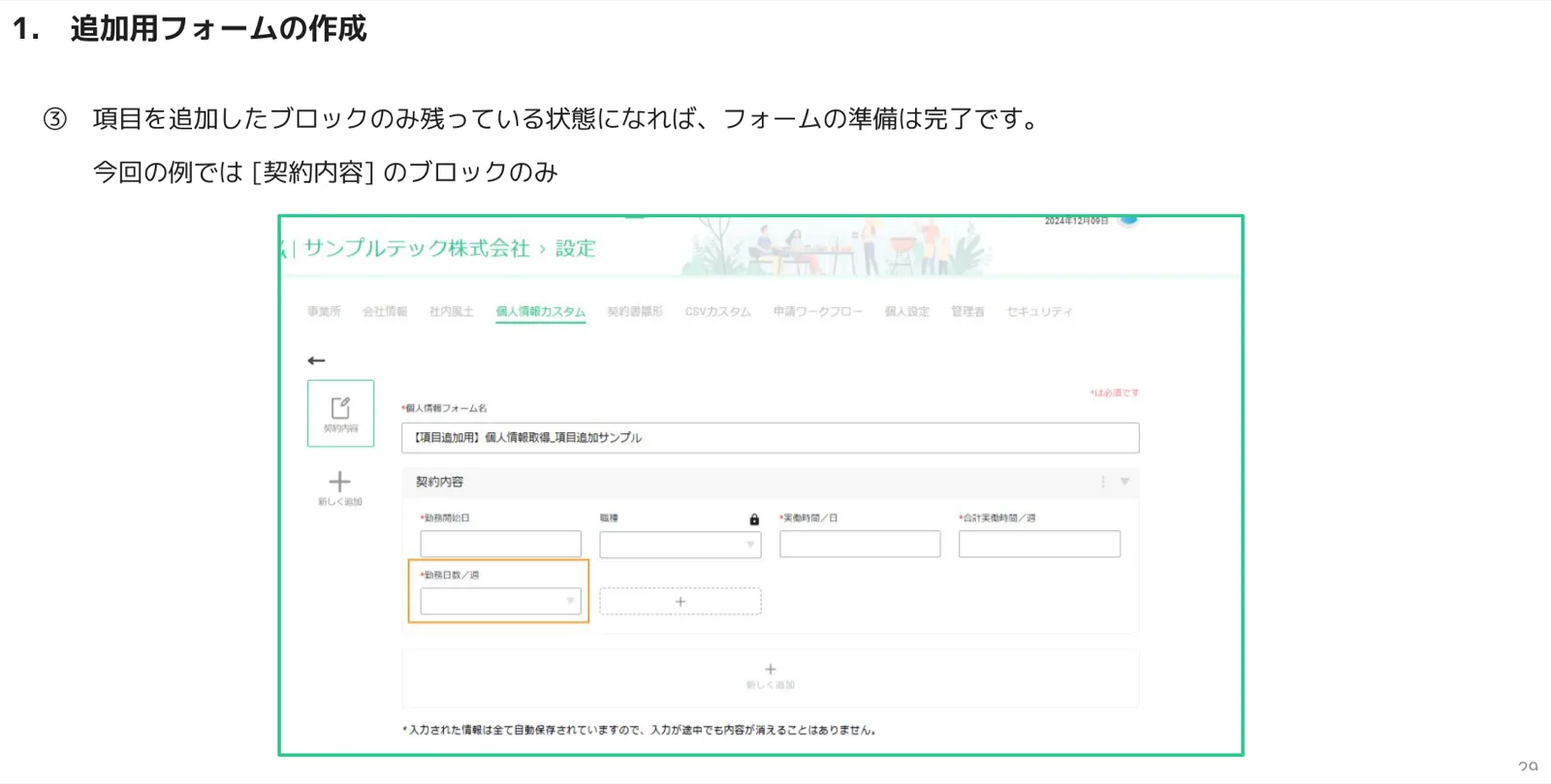Open the セキュリティ tab
This screenshot has width=1551, height=784.
coord(1039,312)
